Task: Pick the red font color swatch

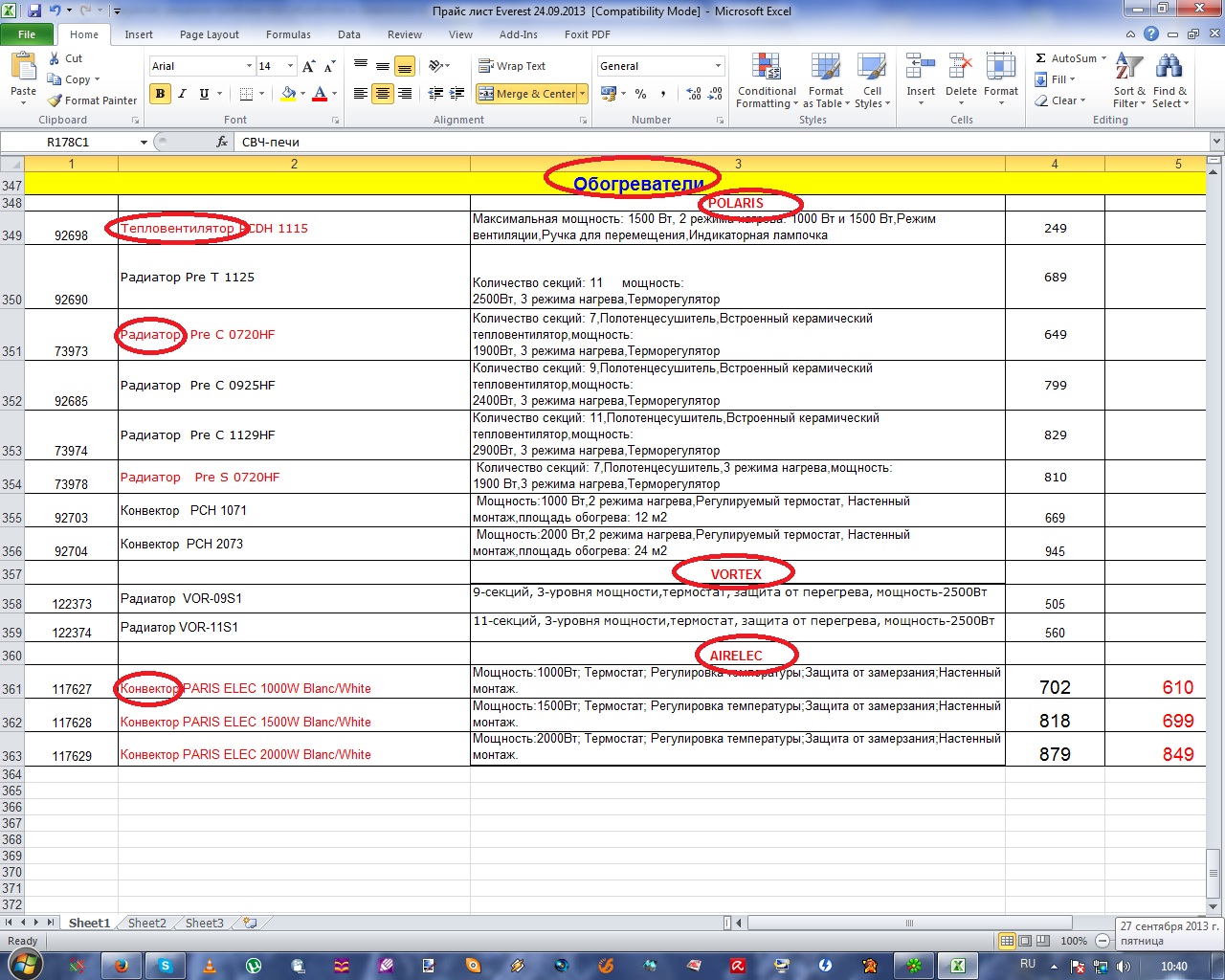Action: (x=320, y=94)
